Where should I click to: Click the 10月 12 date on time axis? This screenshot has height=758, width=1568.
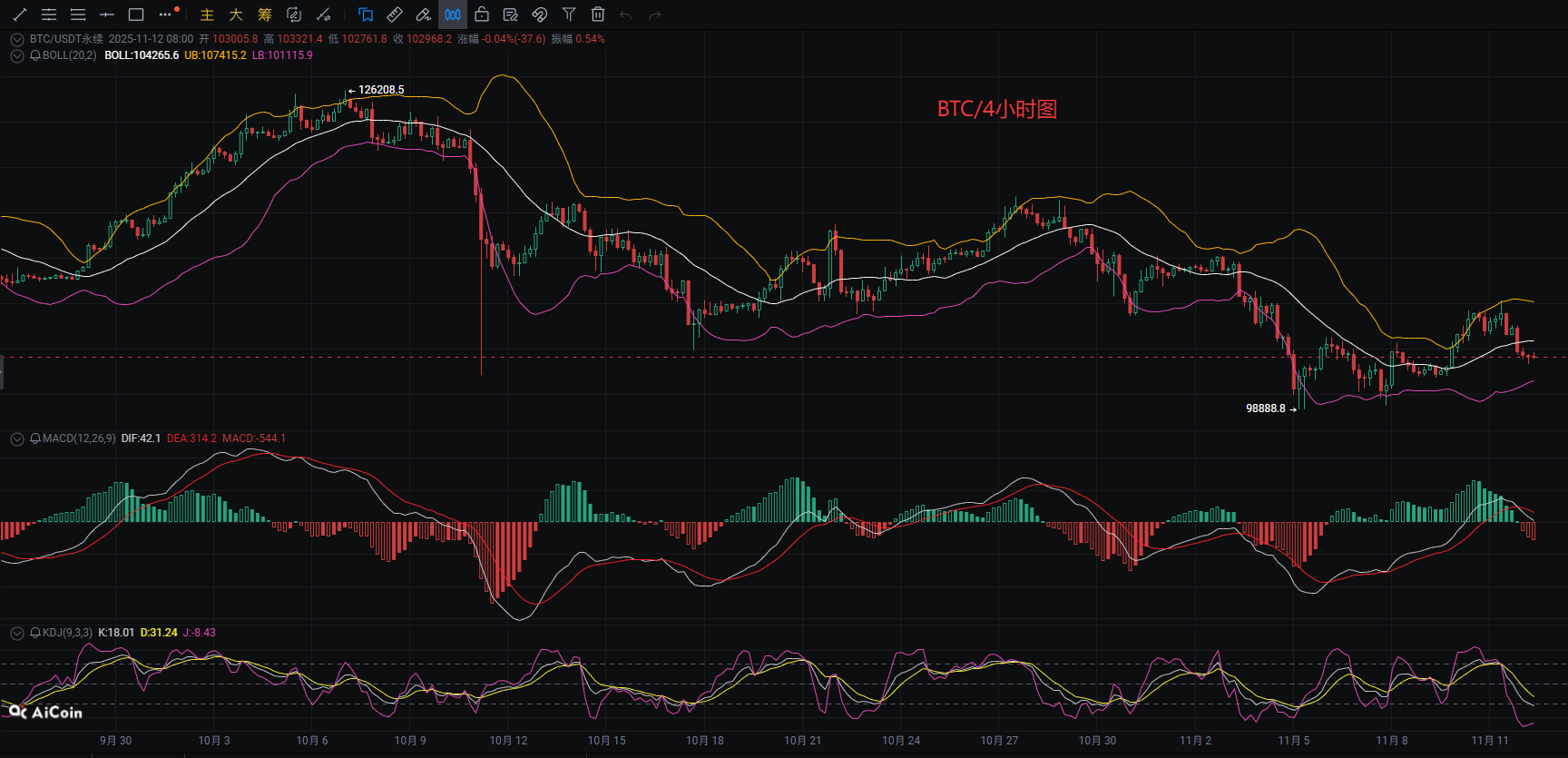(x=508, y=741)
